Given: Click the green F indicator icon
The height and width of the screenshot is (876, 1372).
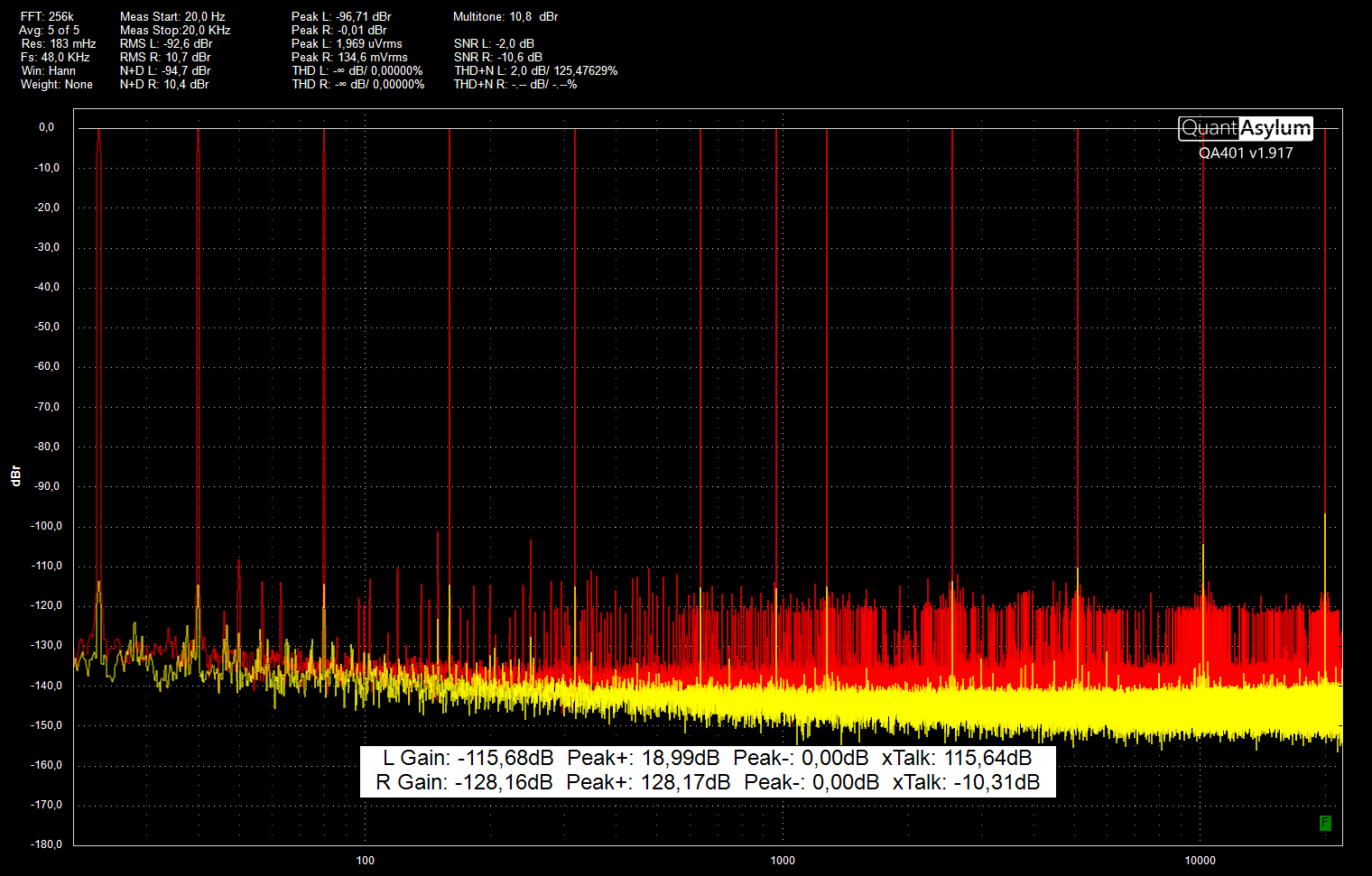Looking at the screenshot, I should coord(1325,823).
